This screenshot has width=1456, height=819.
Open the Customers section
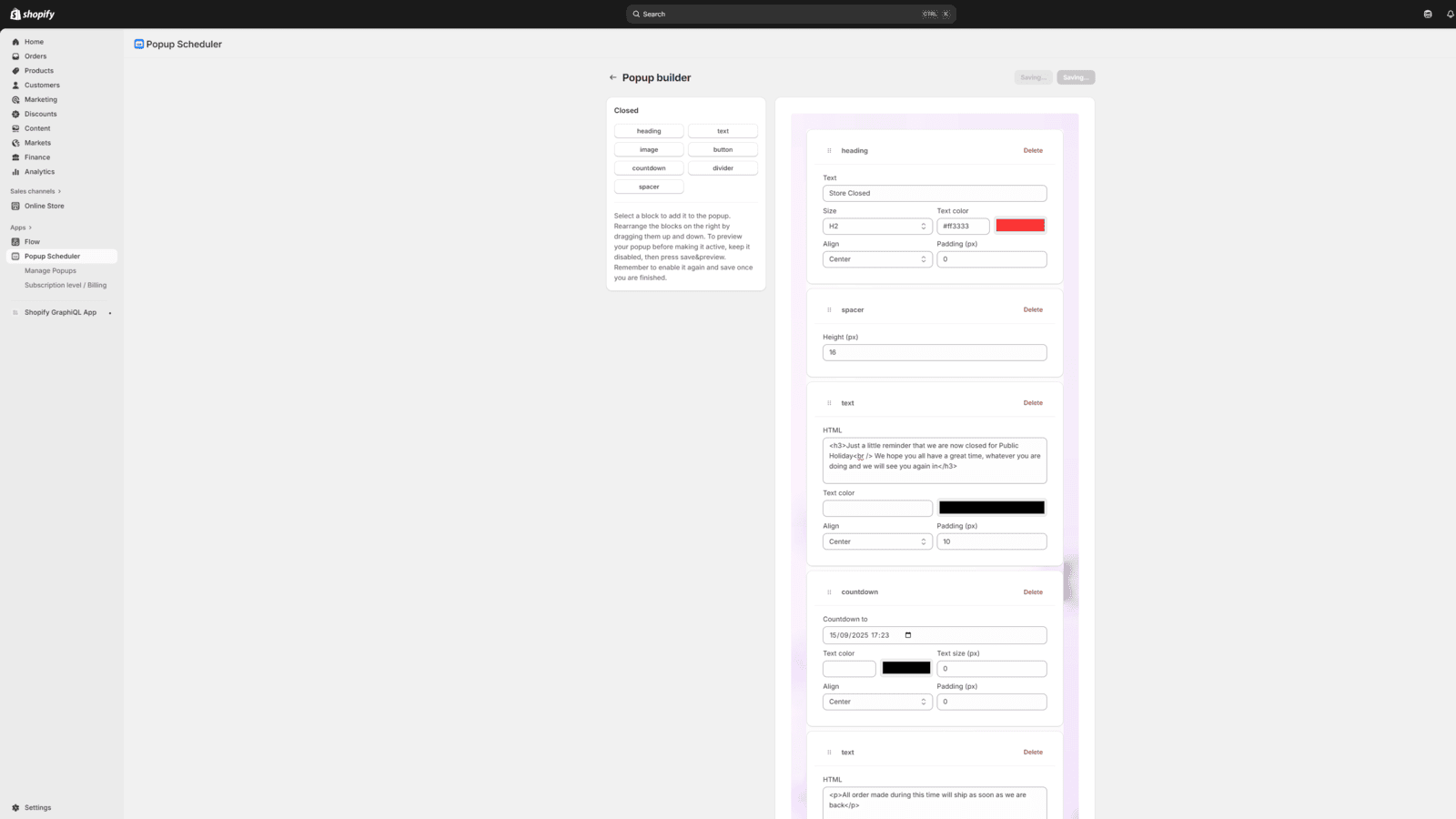[x=40, y=85]
